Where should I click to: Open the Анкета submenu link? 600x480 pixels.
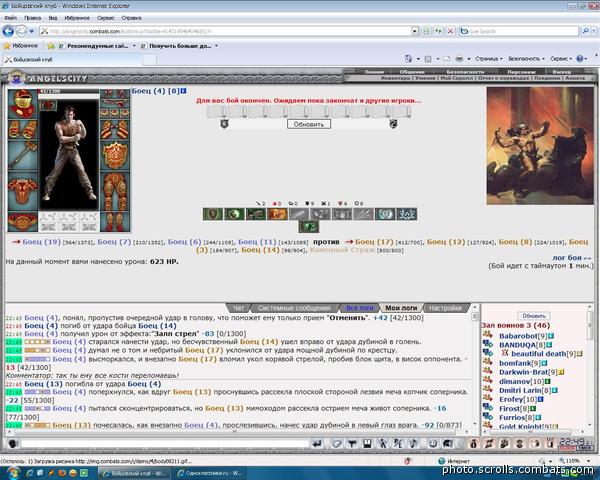point(575,78)
